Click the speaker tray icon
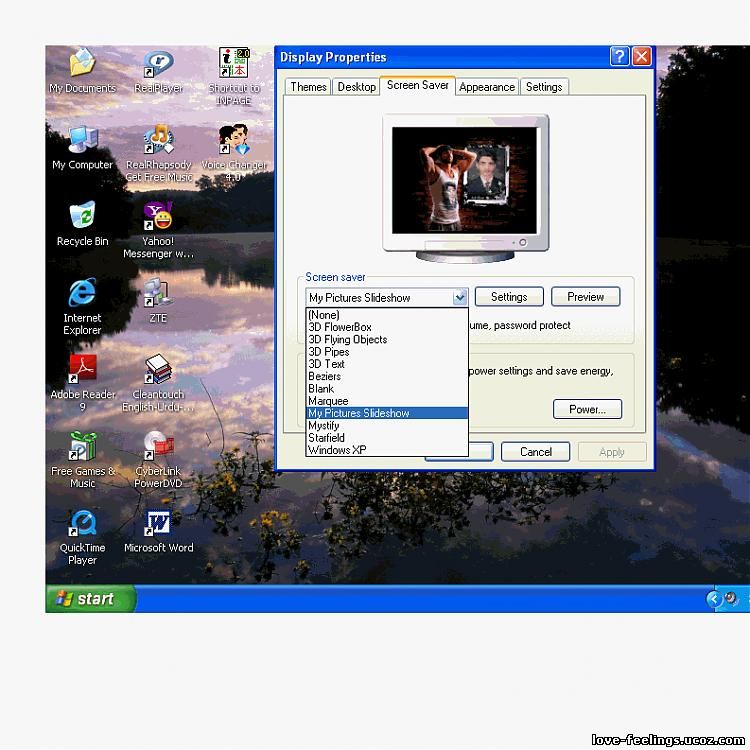The height and width of the screenshot is (750, 750). [x=731, y=598]
